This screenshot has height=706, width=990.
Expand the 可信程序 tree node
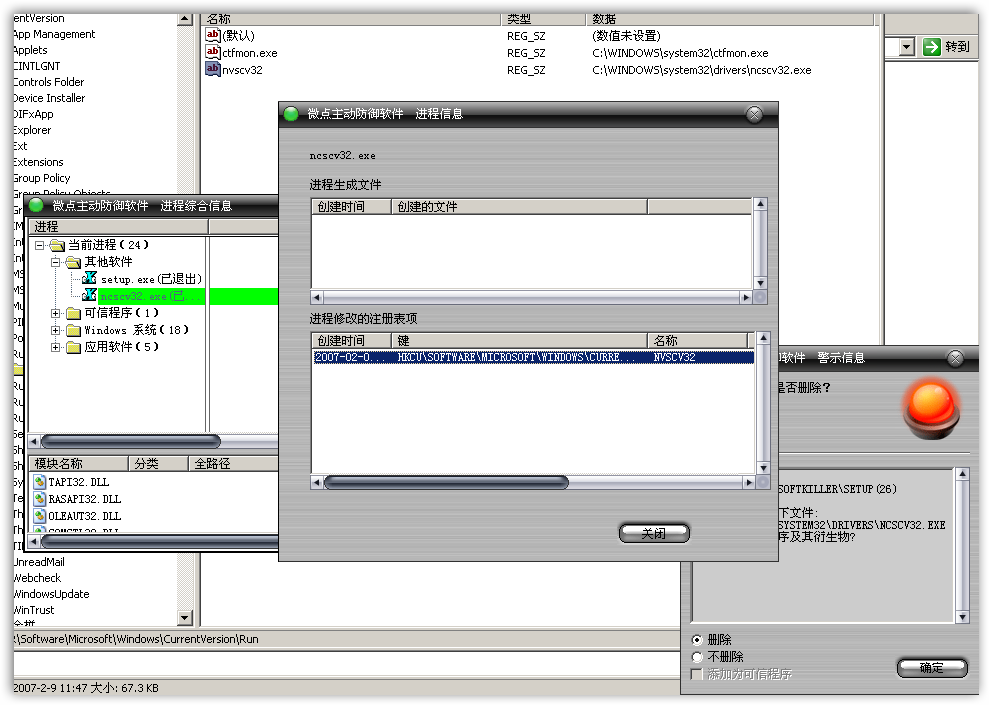(56, 313)
